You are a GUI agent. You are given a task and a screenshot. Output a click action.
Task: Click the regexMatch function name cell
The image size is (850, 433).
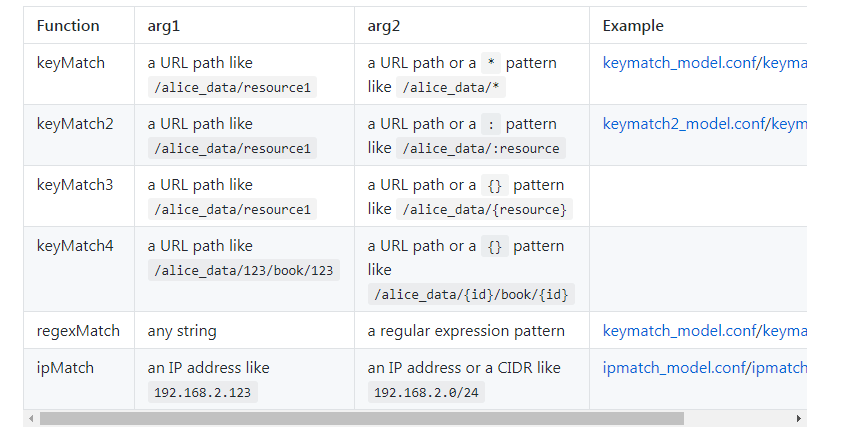78,330
